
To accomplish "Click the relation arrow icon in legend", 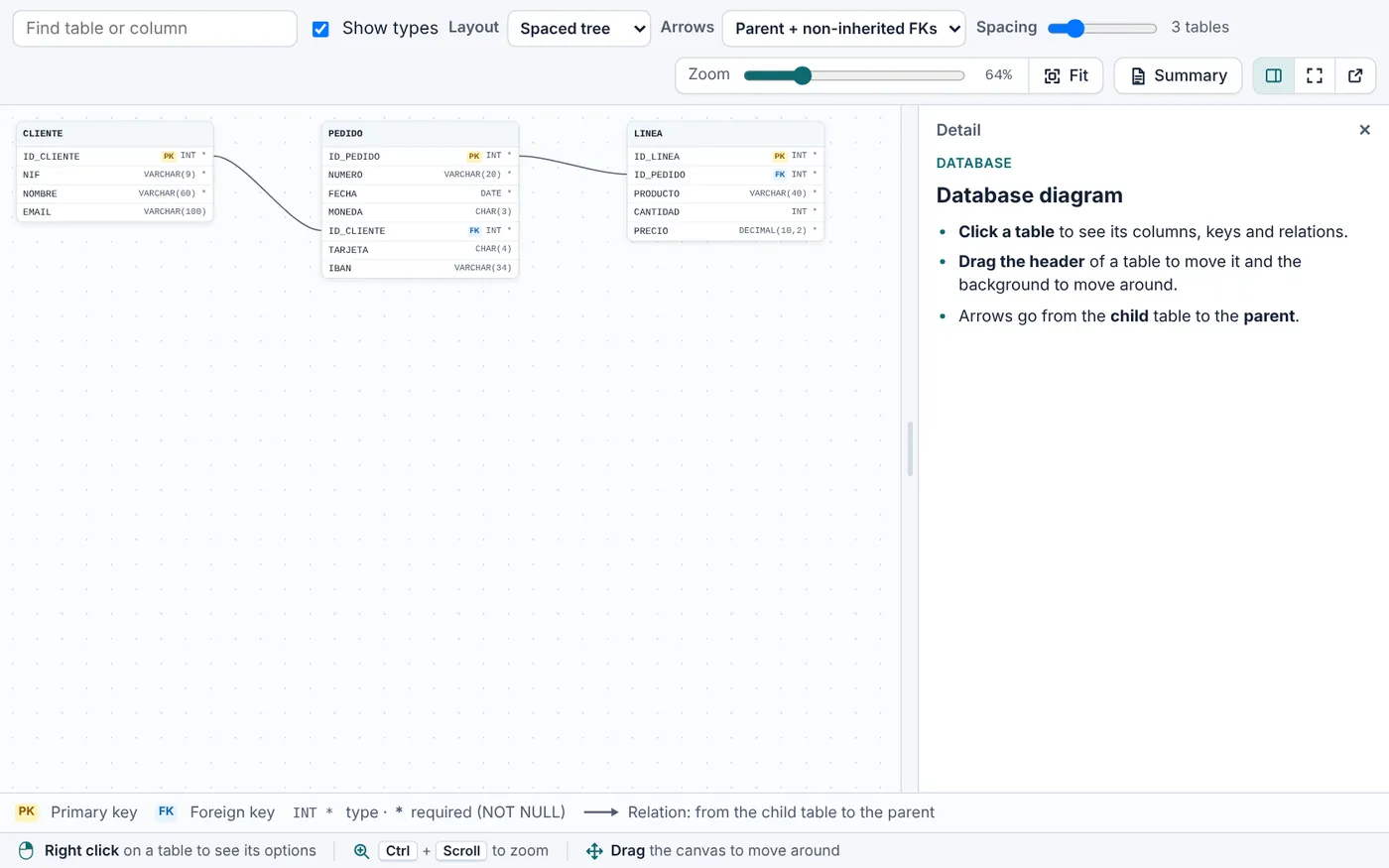I will point(601,812).
